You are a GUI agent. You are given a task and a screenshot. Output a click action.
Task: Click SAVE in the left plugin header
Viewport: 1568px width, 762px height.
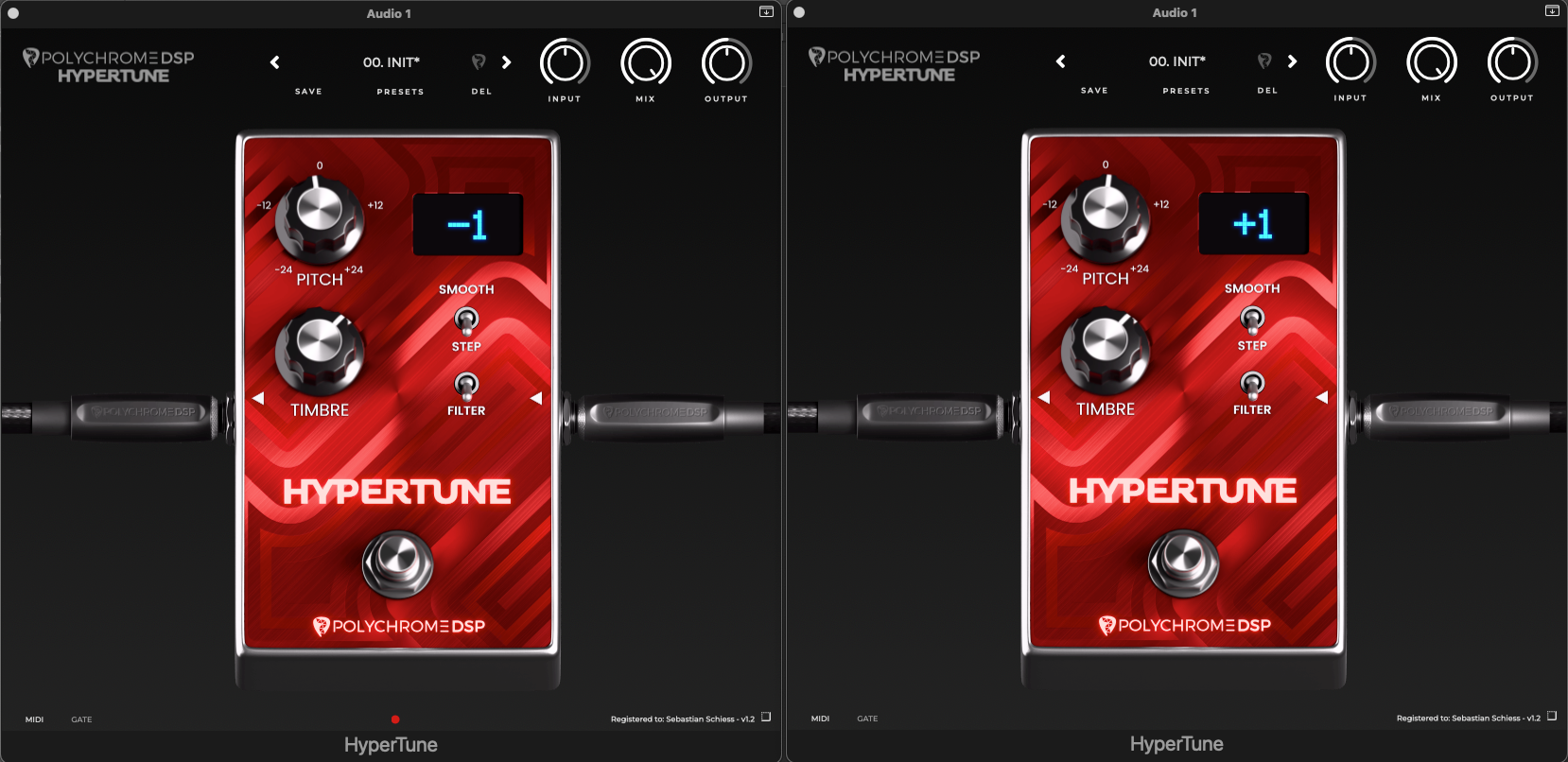308,92
